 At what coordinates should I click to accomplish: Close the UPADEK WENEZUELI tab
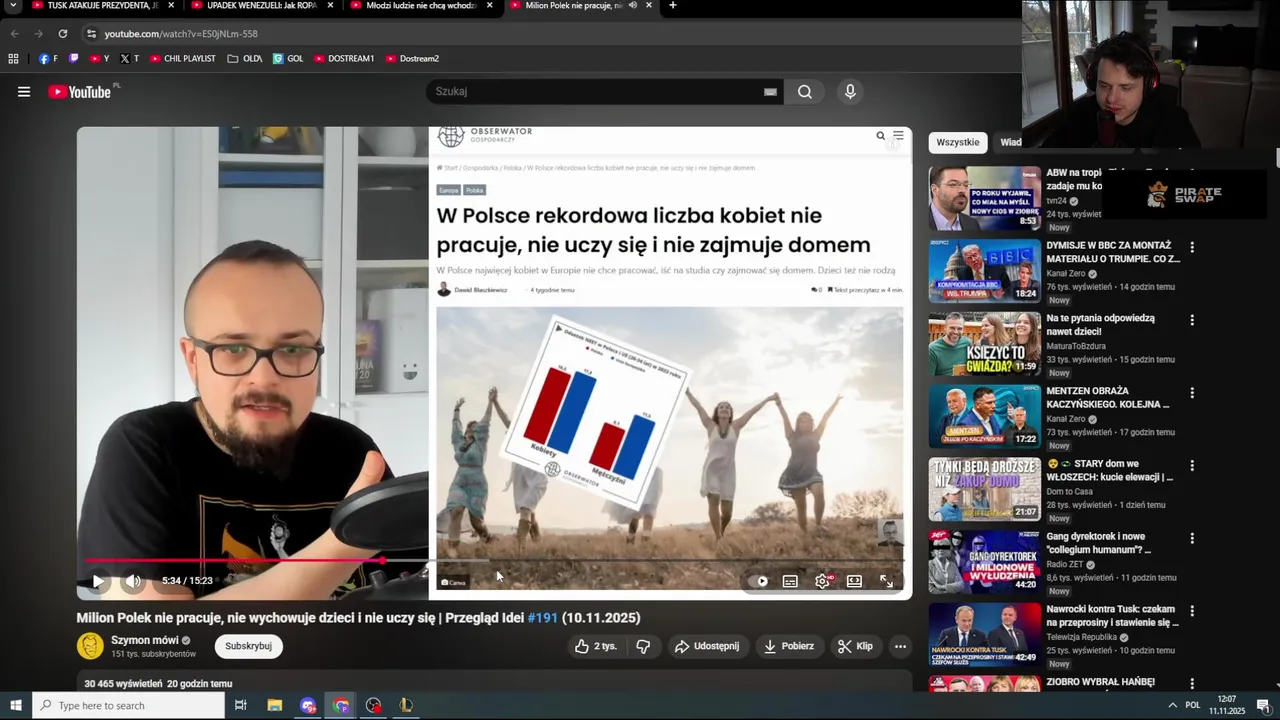(x=330, y=5)
